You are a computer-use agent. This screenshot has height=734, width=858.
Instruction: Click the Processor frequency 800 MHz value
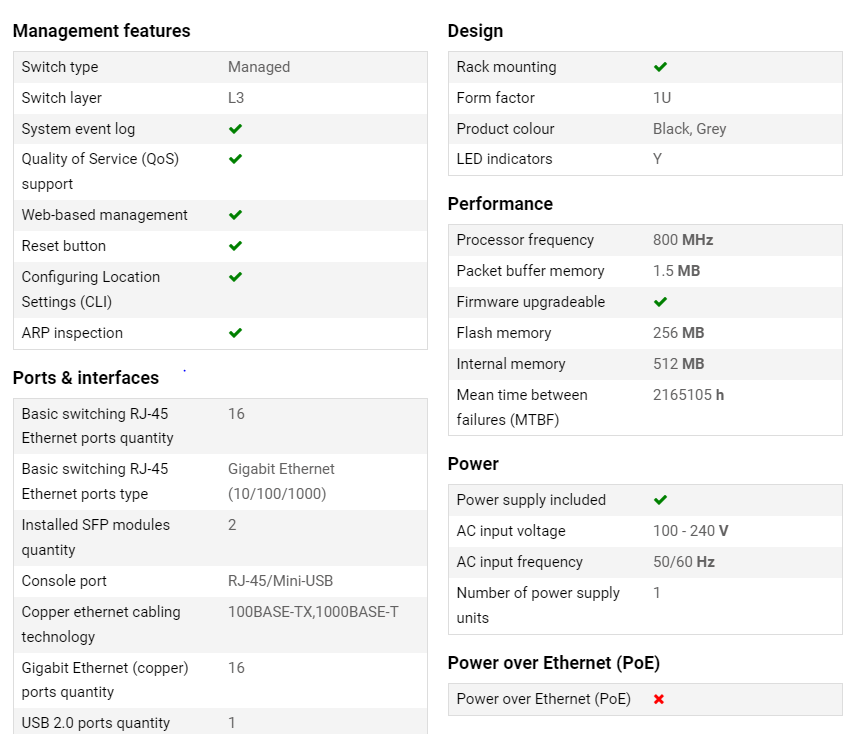point(683,240)
